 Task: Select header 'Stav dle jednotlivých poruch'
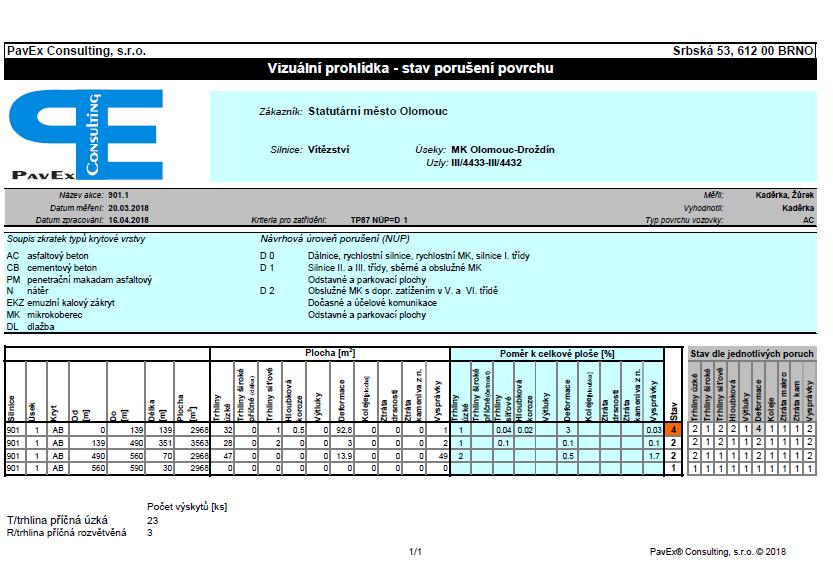pos(752,354)
